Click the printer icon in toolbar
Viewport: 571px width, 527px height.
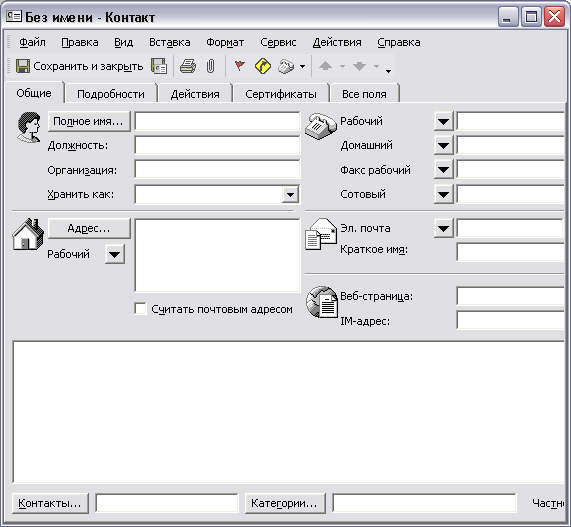coord(188,66)
